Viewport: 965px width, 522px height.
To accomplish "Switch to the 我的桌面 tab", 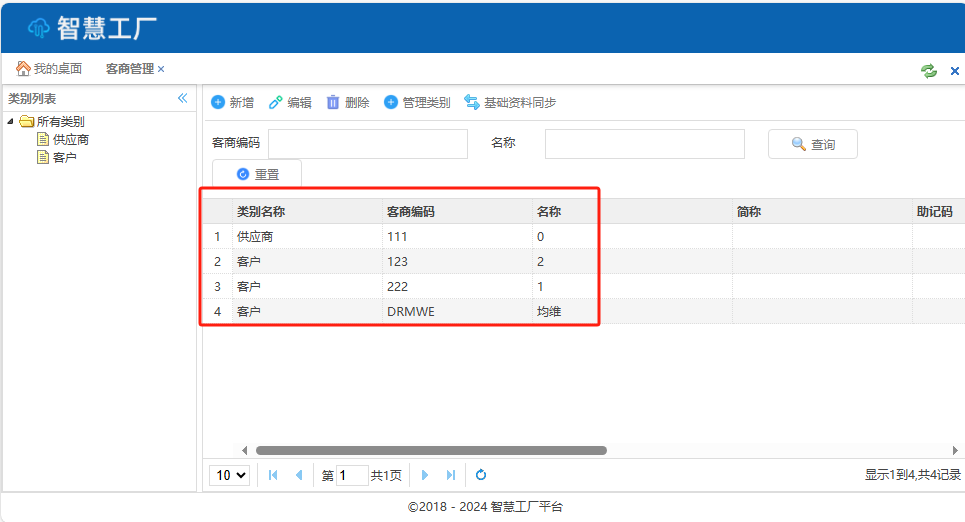I will coord(49,69).
